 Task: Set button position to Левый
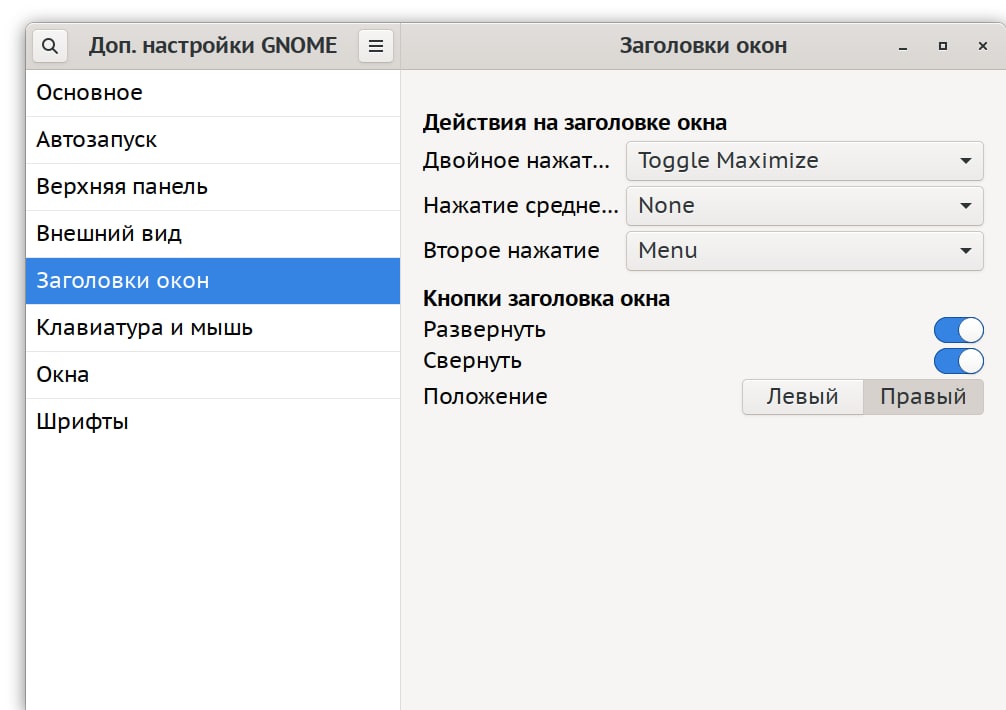click(802, 397)
